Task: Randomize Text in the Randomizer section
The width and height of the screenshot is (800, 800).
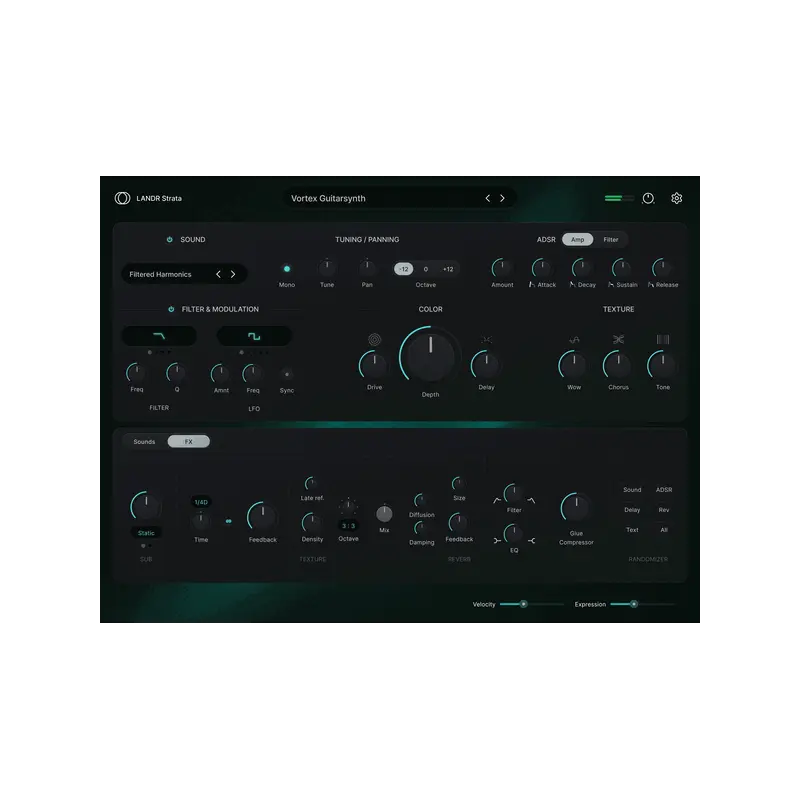Action: 632,530
